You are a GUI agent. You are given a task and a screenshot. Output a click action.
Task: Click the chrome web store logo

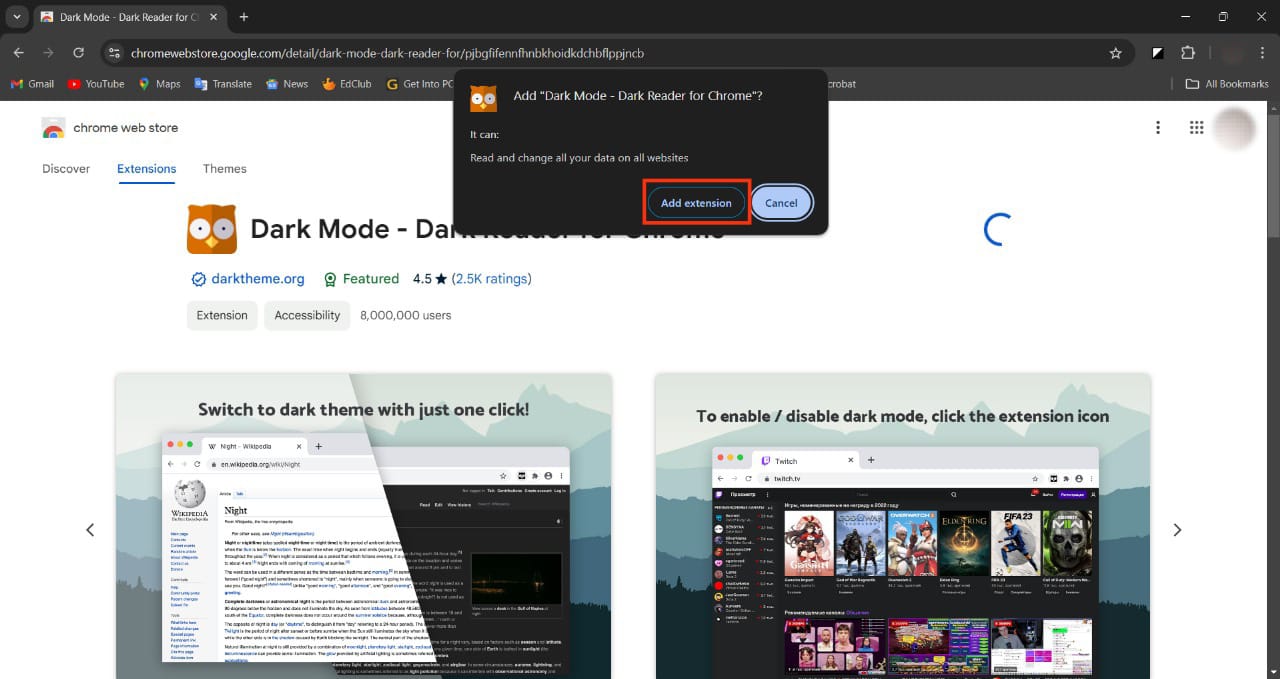110,128
